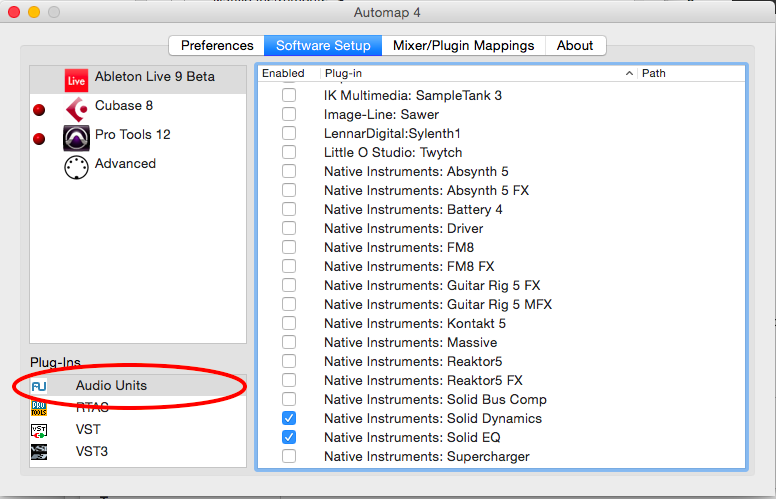776x499 pixels.
Task: Click the VST3 plug-in icon
Action: pyautogui.click(x=39, y=452)
